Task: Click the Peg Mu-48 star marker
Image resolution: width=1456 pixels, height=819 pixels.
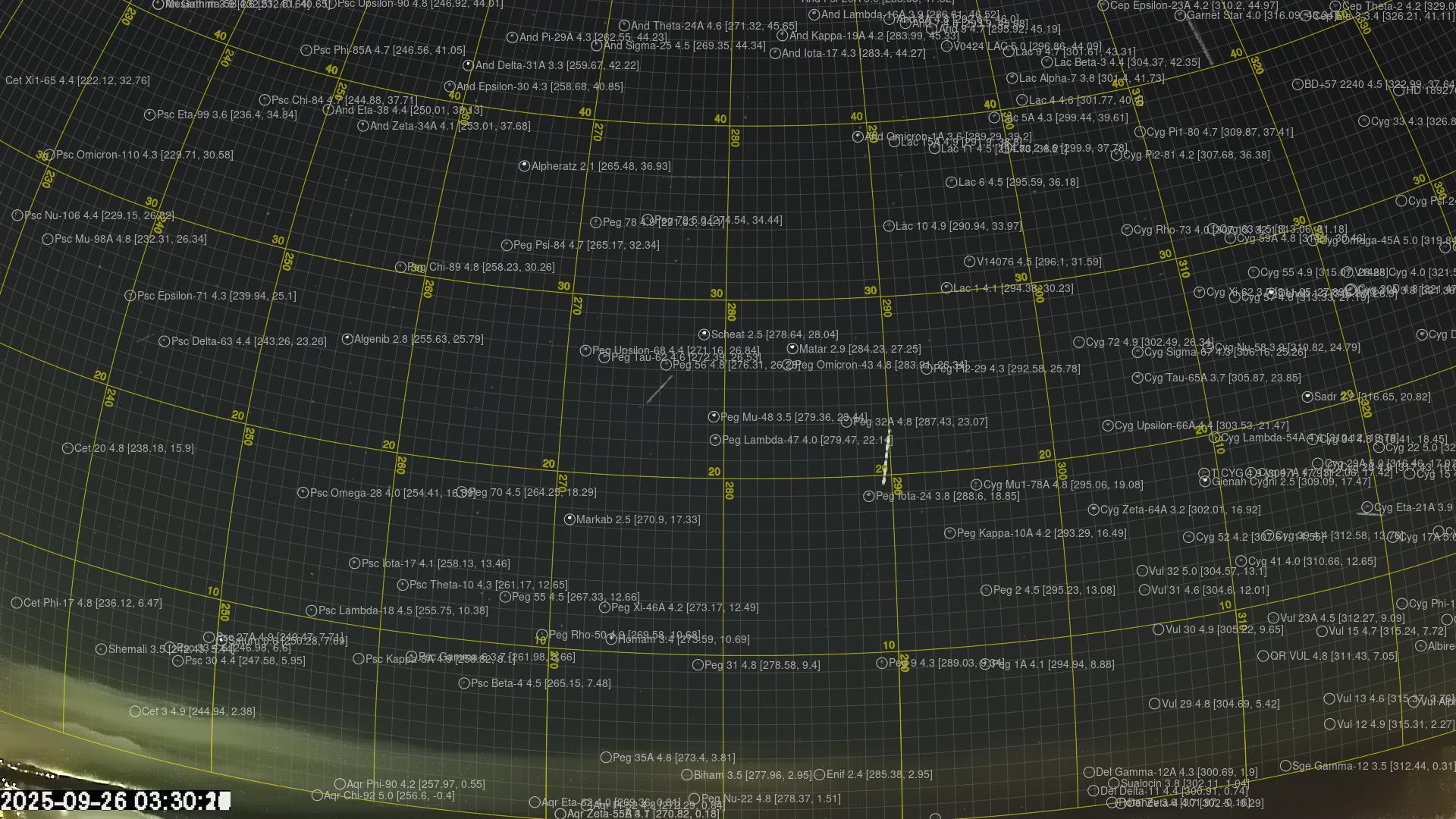Action: [714, 417]
